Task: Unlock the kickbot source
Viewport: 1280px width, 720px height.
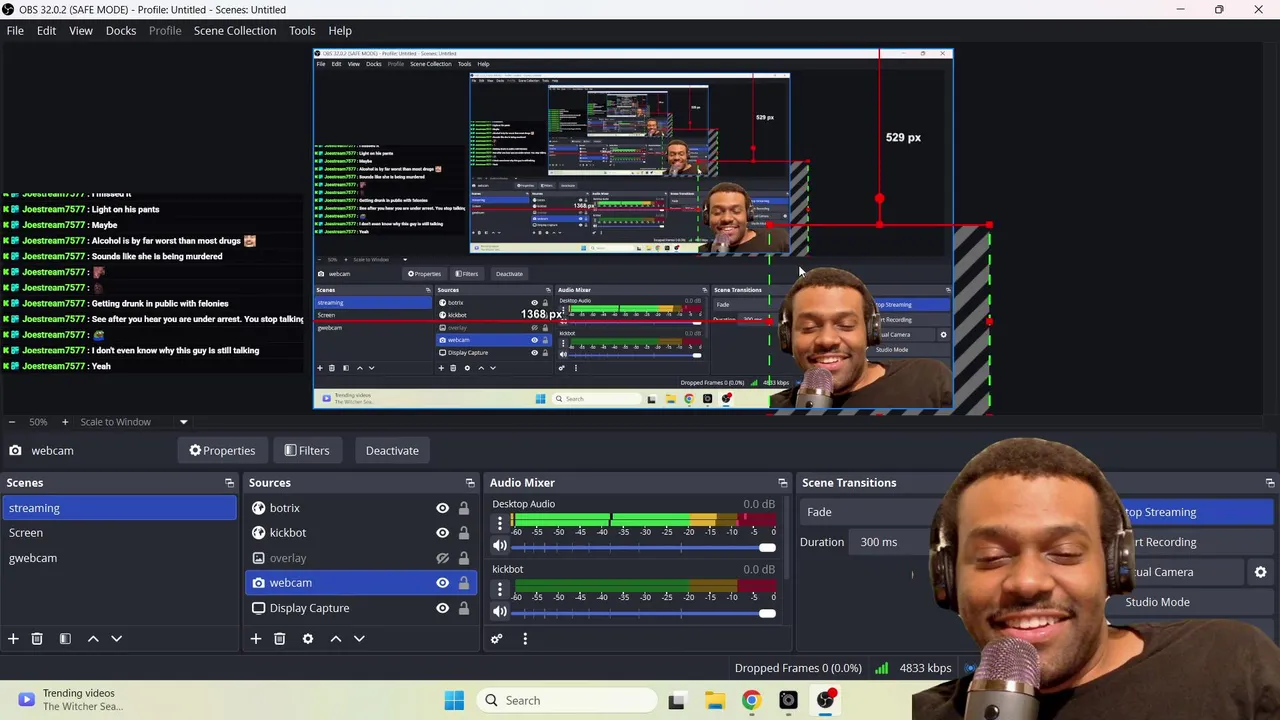Action: (464, 533)
